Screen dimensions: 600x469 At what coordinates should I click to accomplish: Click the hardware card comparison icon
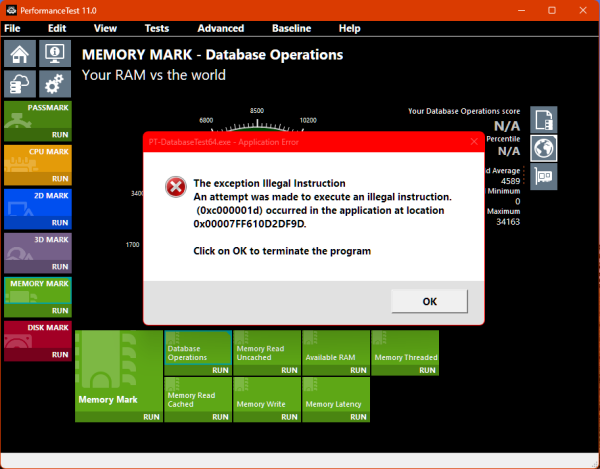click(x=544, y=176)
